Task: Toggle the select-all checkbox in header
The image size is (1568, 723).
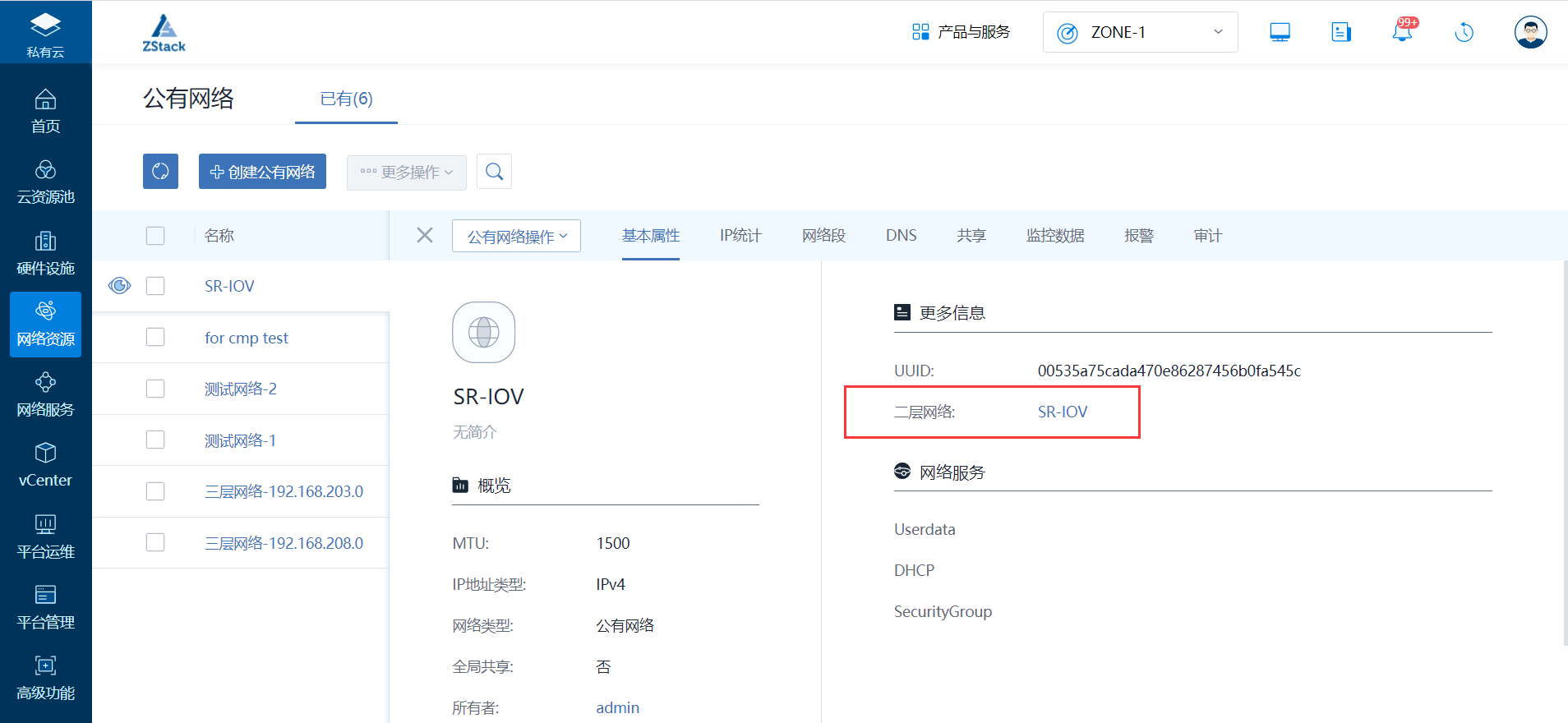Action: point(155,236)
